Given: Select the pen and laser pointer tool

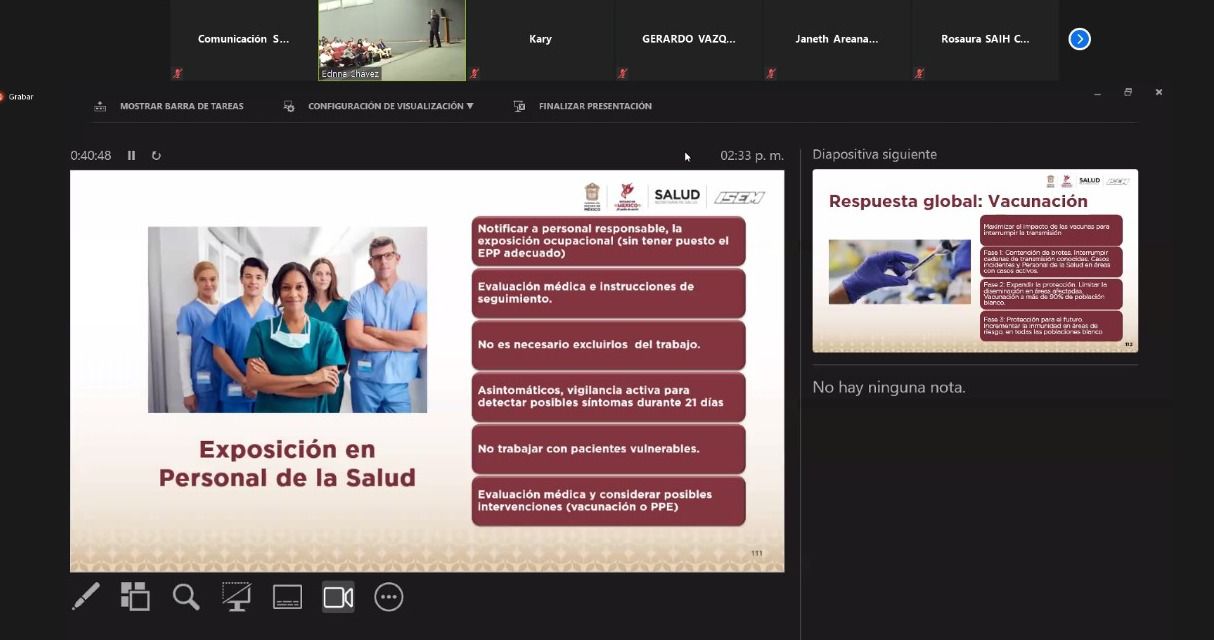Looking at the screenshot, I should pos(86,597).
